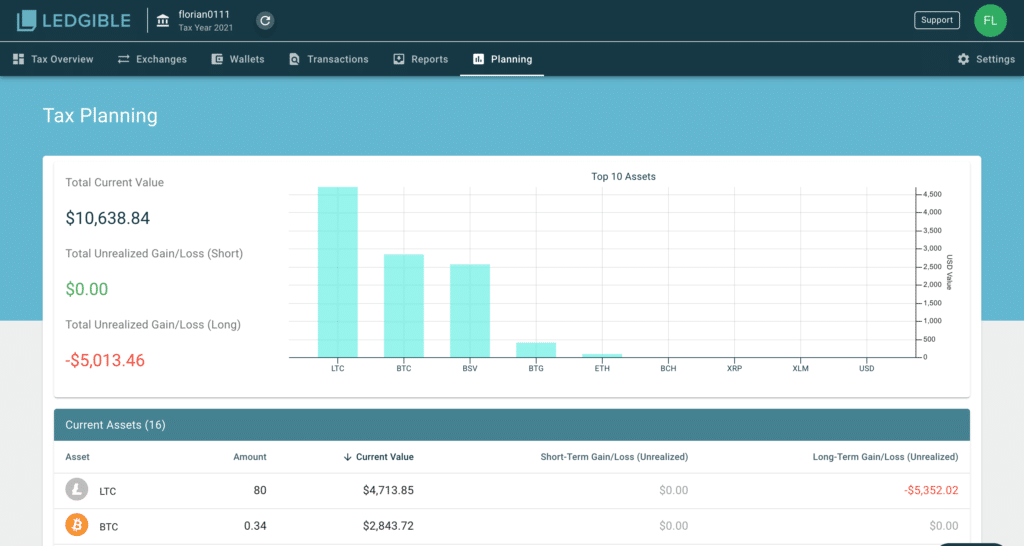
Task: Click the Top 10 Assets chart title
Action: [x=623, y=176]
